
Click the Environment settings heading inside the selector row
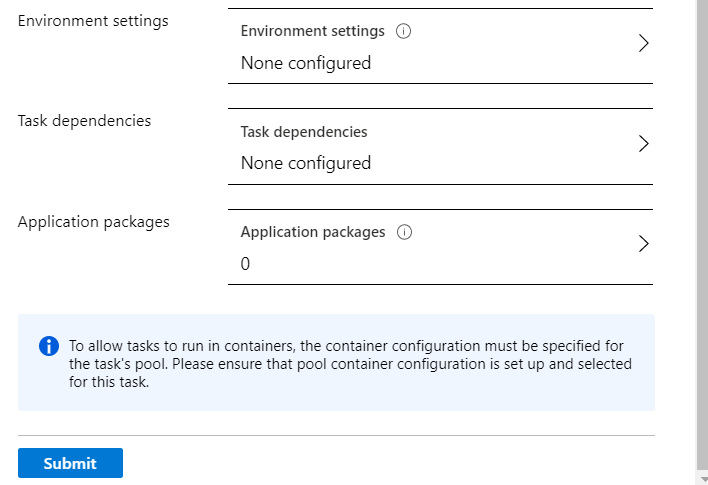[312, 31]
